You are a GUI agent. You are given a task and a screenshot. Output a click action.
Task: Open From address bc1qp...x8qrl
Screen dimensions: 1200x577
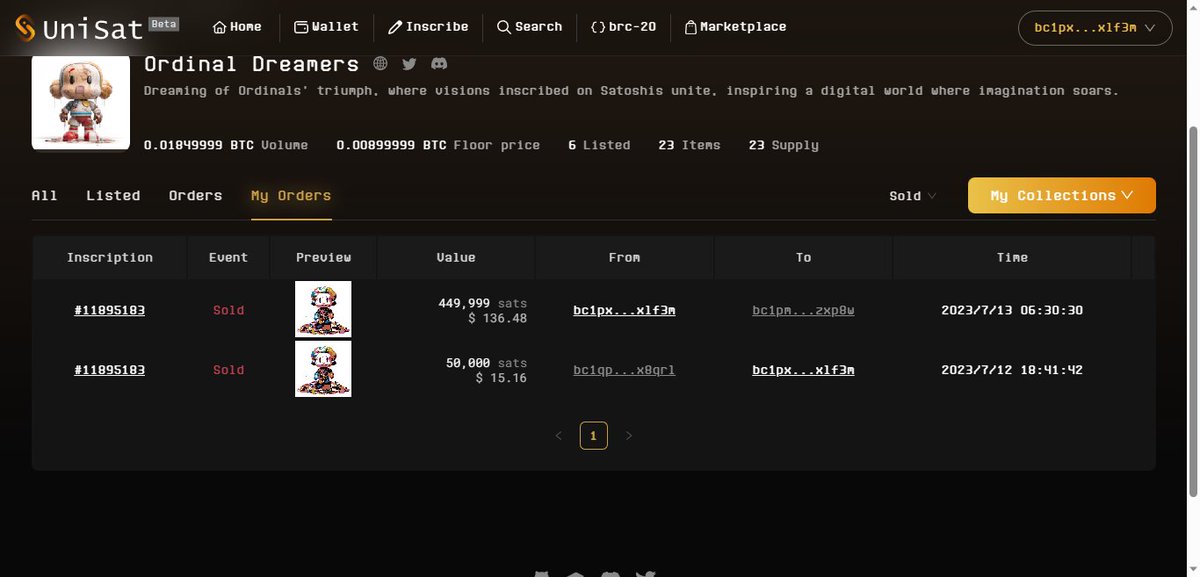pyautogui.click(x=624, y=370)
